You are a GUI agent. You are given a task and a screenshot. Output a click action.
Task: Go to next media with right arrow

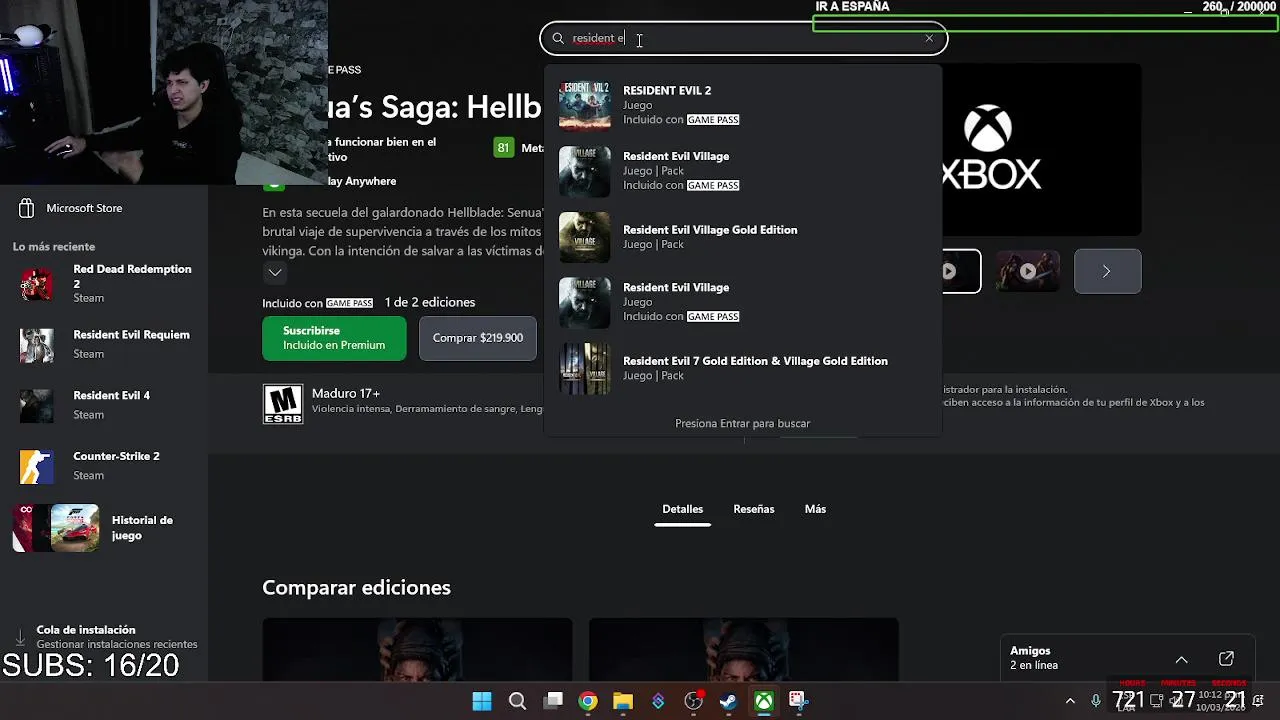[1107, 271]
